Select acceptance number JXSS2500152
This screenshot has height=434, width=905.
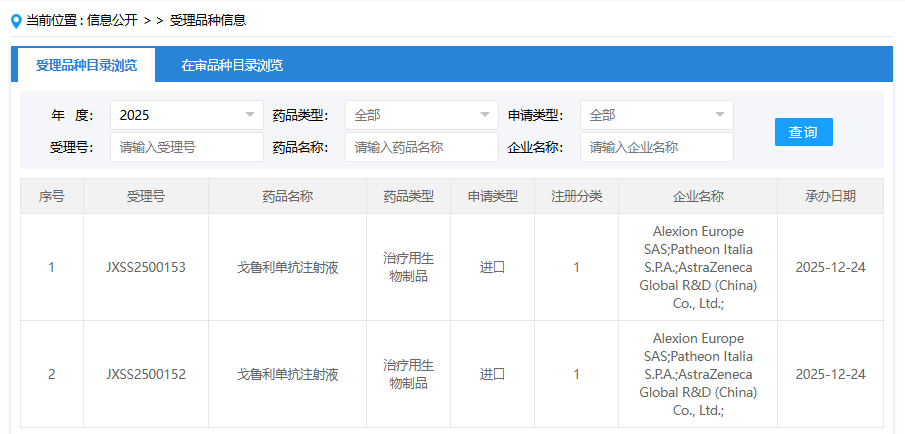point(146,374)
